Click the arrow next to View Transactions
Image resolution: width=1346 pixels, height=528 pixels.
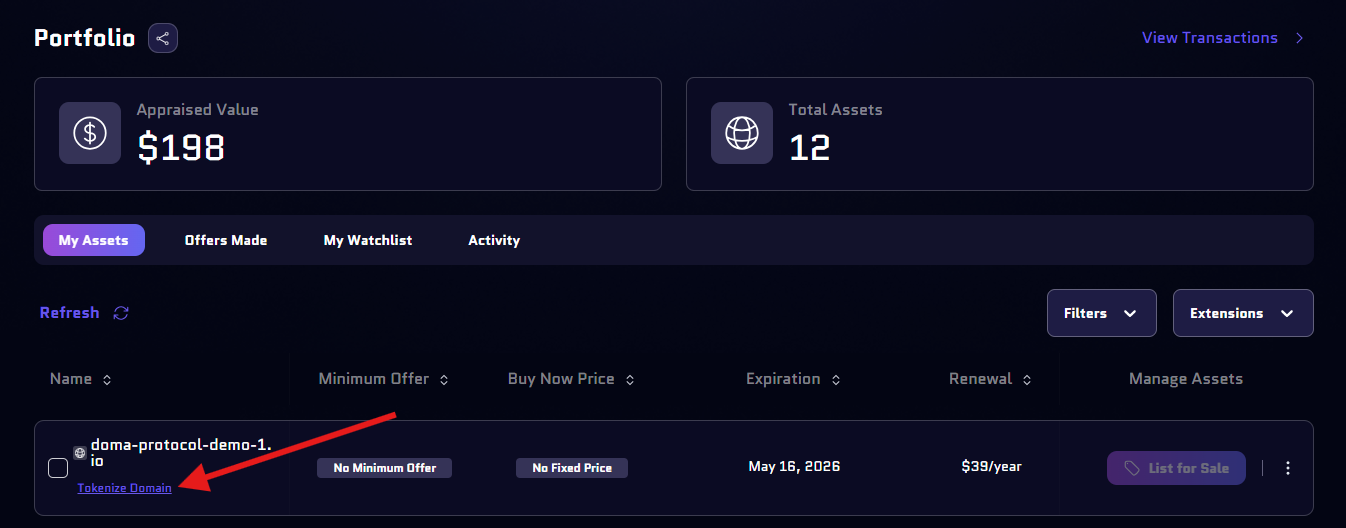1299,38
